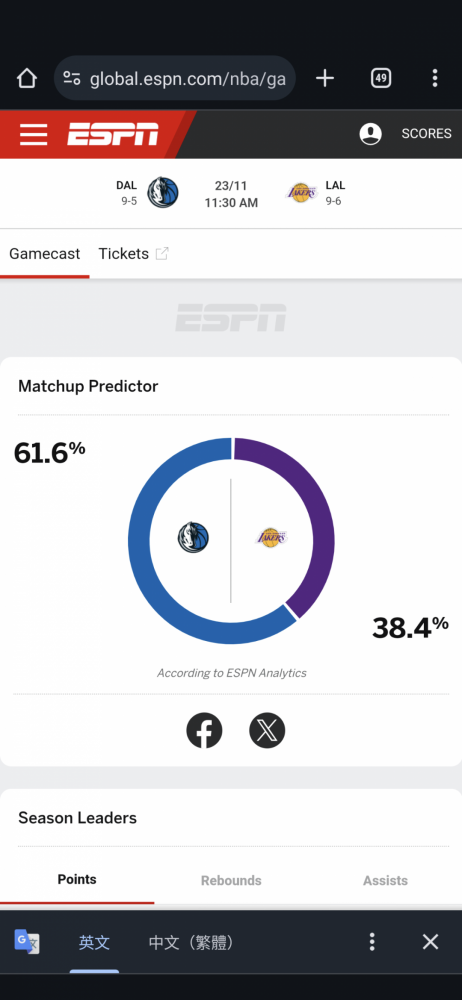Open the Tickets external link
Image resolution: width=462 pixels, height=1000 pixels.
pos(133,254)
